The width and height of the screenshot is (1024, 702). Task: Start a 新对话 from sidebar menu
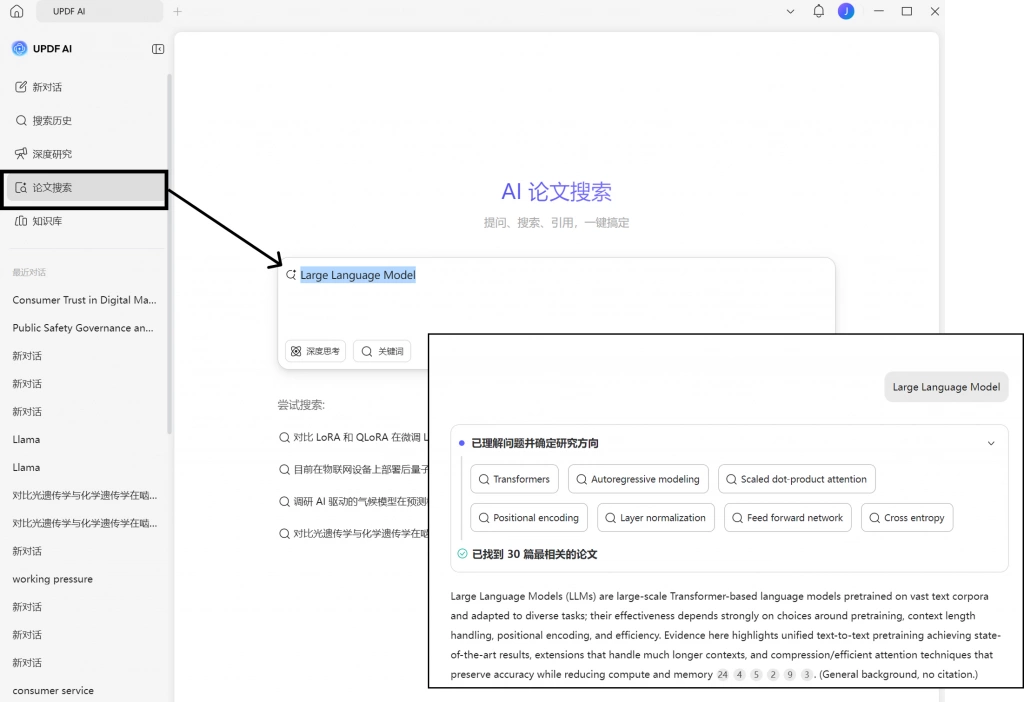[x=84, y=87]
